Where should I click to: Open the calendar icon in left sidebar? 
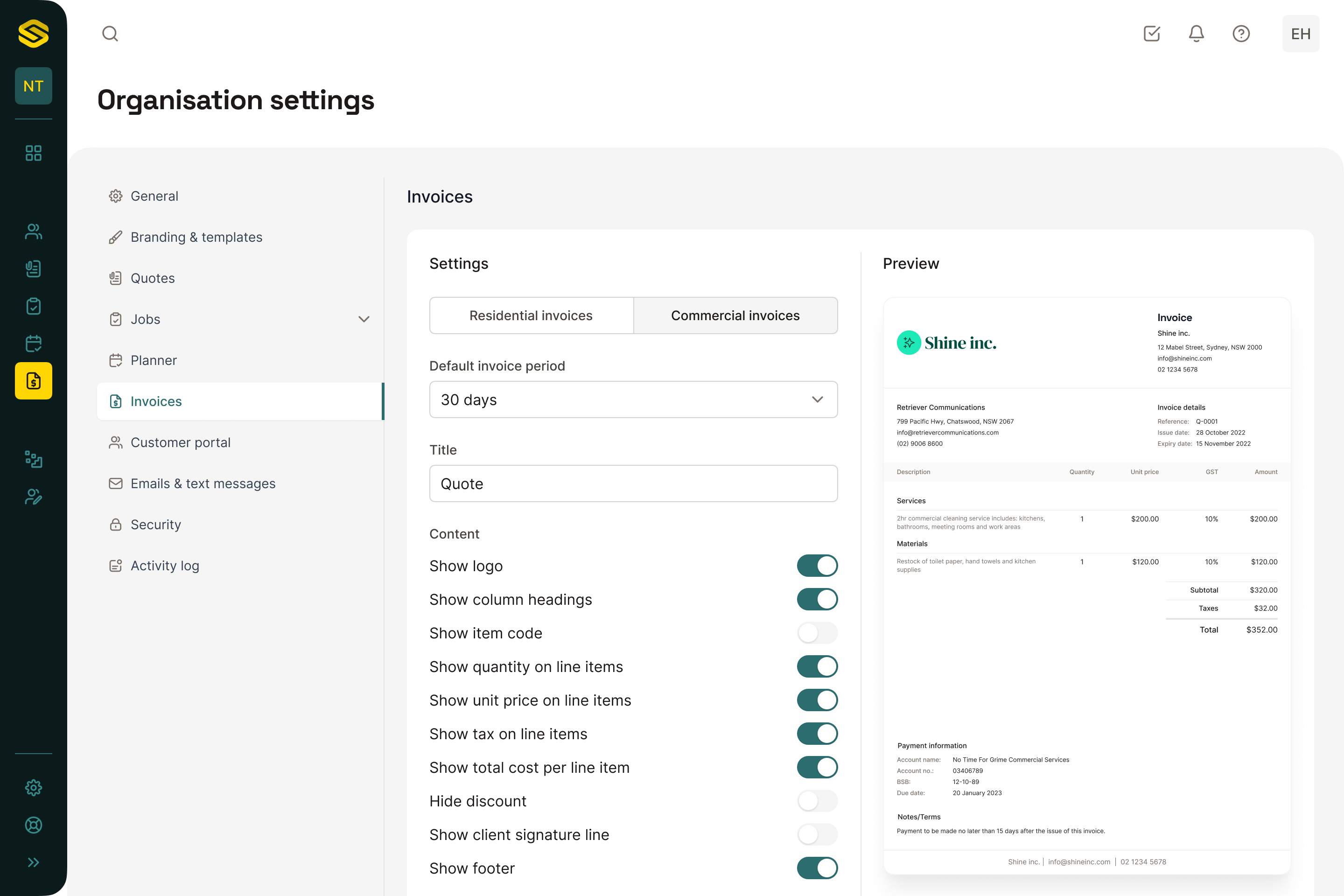(33, 343)
